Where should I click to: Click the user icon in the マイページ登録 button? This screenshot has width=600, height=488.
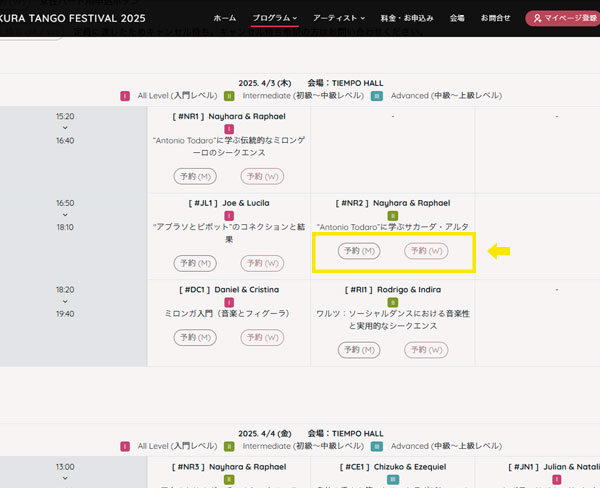coord(537,18)
